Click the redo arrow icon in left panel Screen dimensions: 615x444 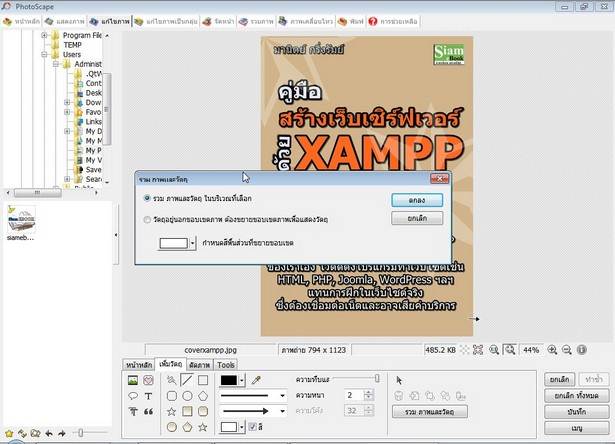point(62,433)
